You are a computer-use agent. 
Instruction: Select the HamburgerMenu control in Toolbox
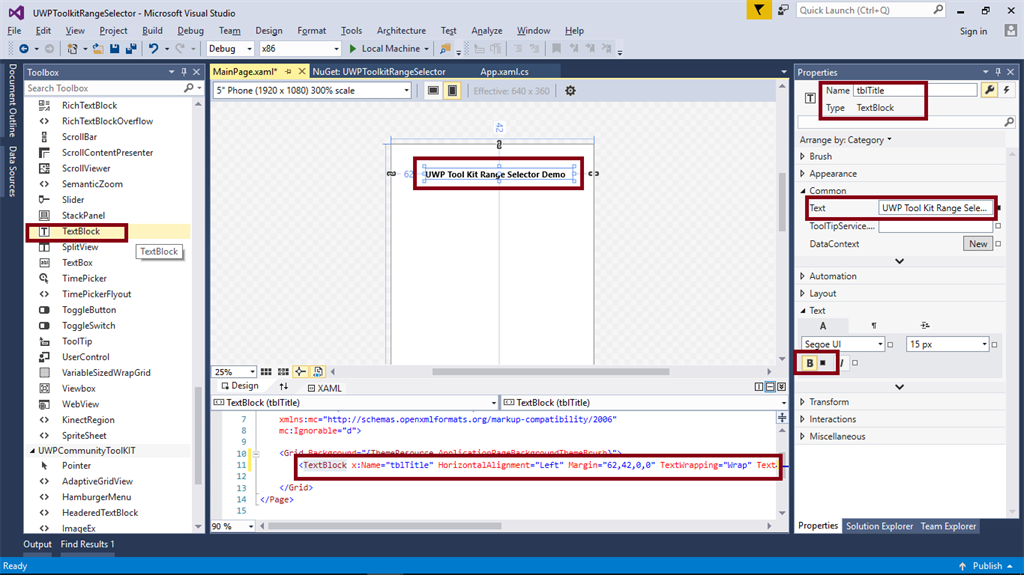96,497
